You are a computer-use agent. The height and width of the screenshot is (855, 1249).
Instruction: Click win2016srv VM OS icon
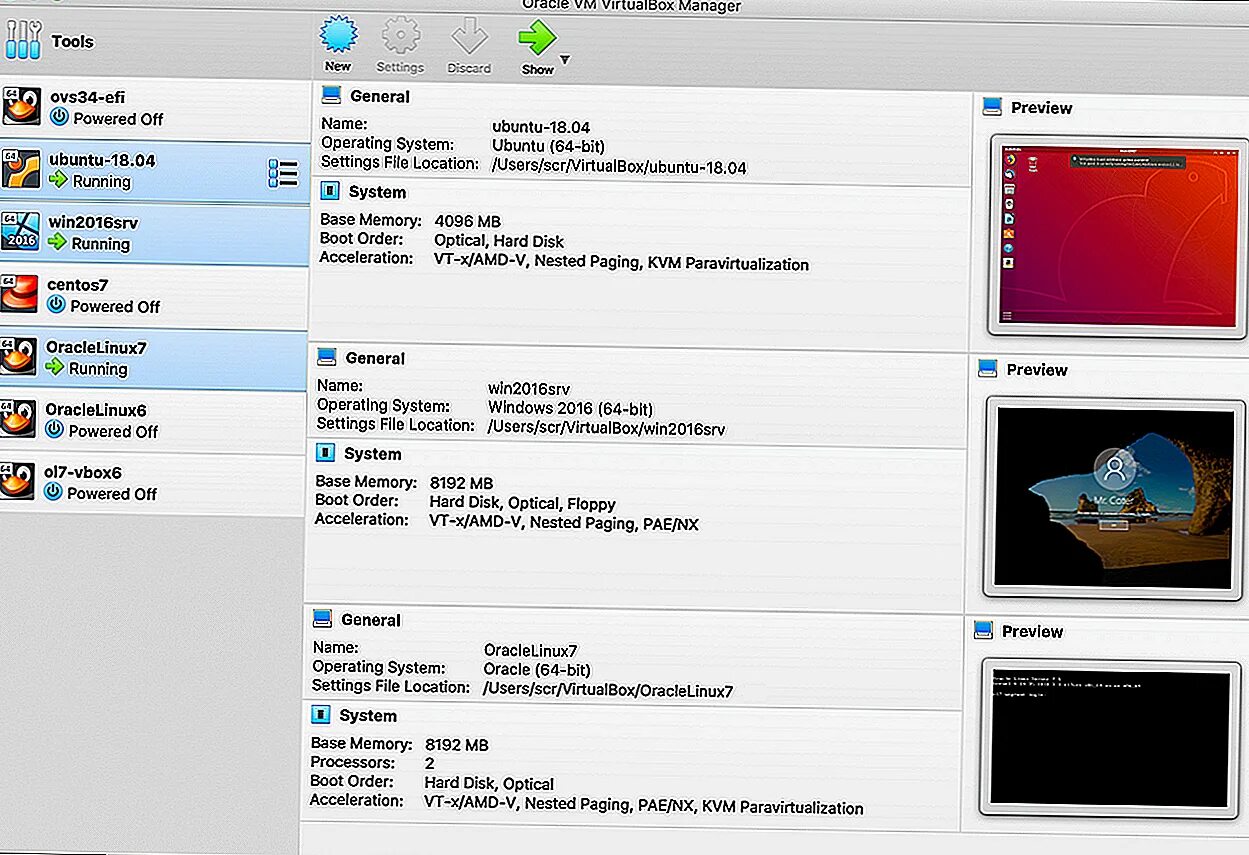[x=20, y=231]
